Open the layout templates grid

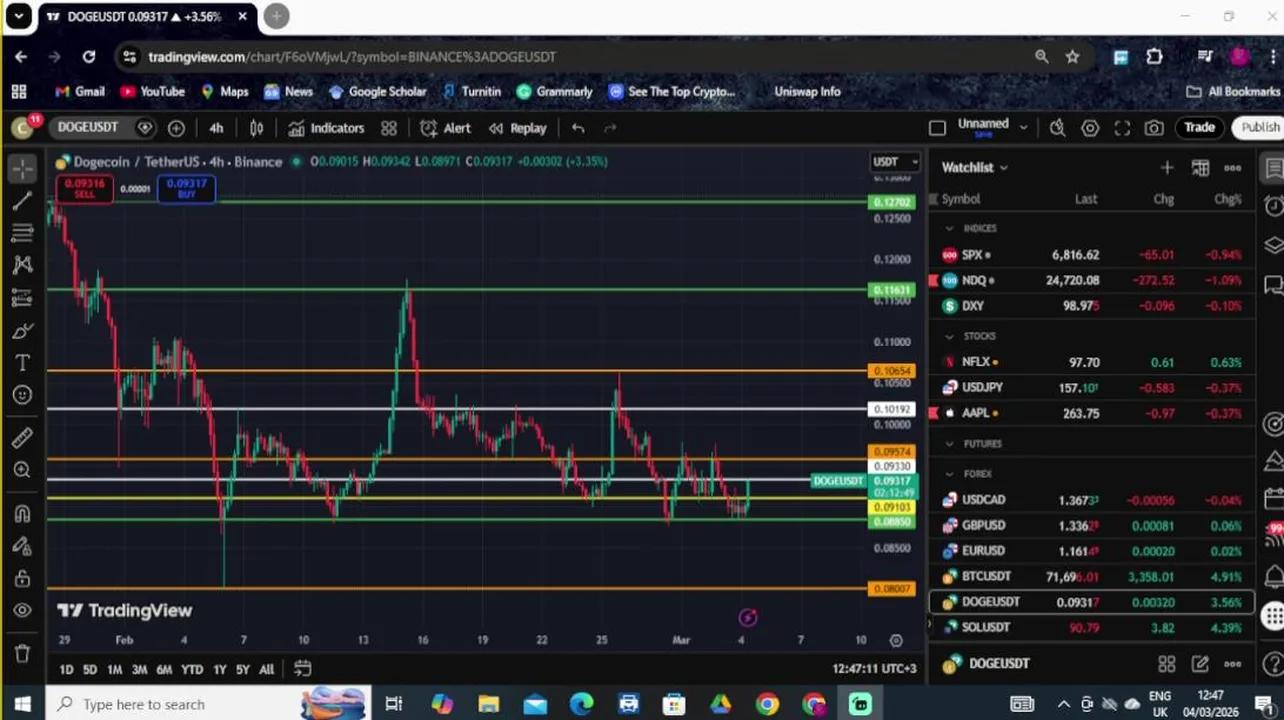[x=389, y=128]
